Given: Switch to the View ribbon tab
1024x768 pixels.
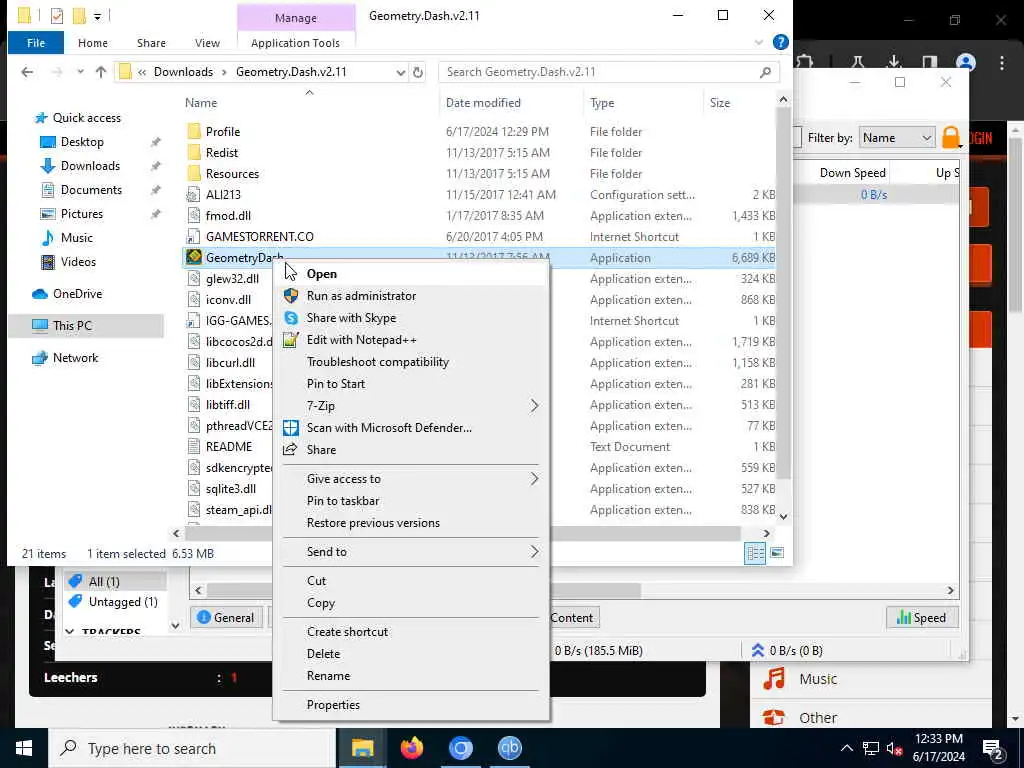Looking at the screenshot, I should (207, 43).
